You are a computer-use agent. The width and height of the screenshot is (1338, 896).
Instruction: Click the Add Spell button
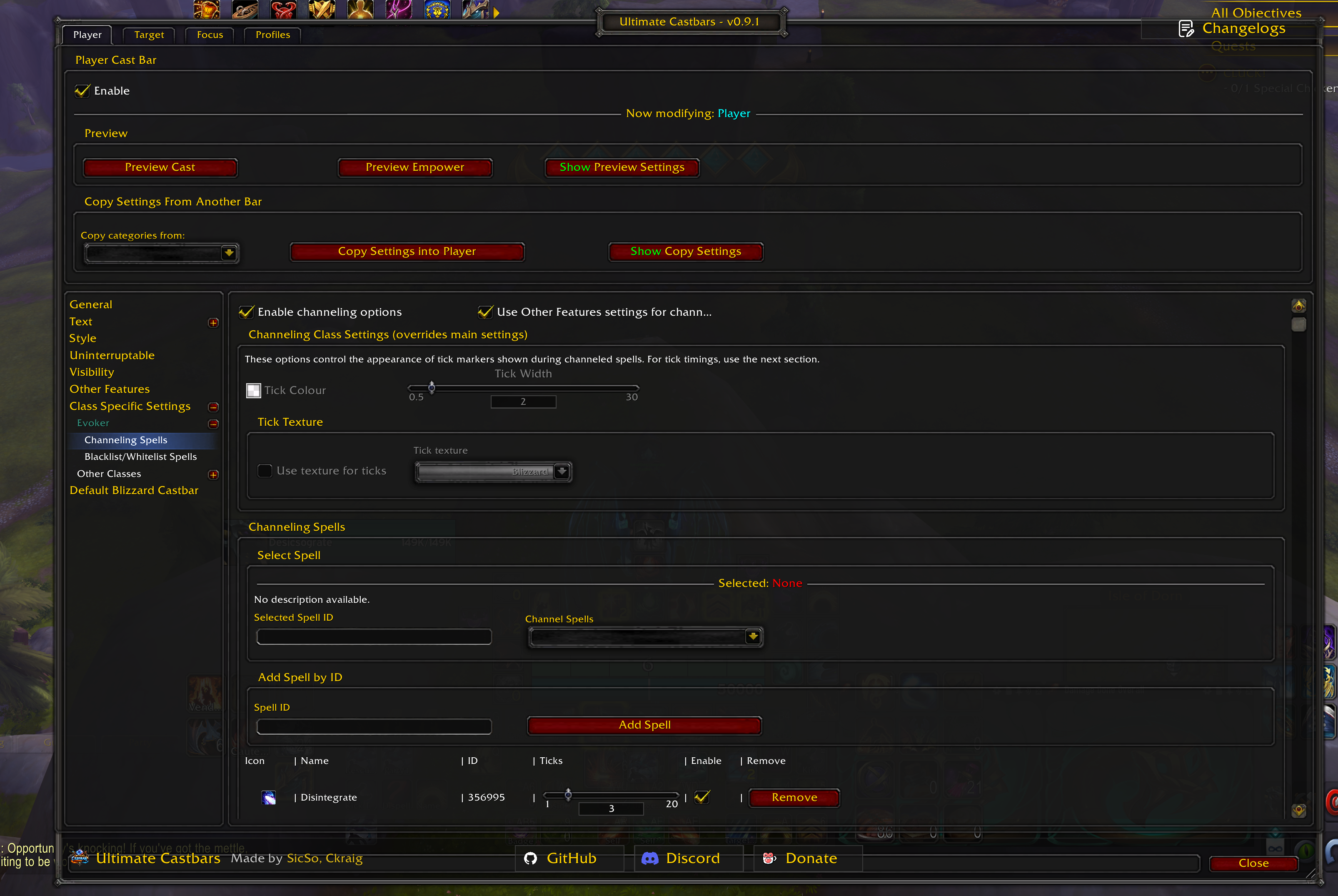(x=645, y=725)
